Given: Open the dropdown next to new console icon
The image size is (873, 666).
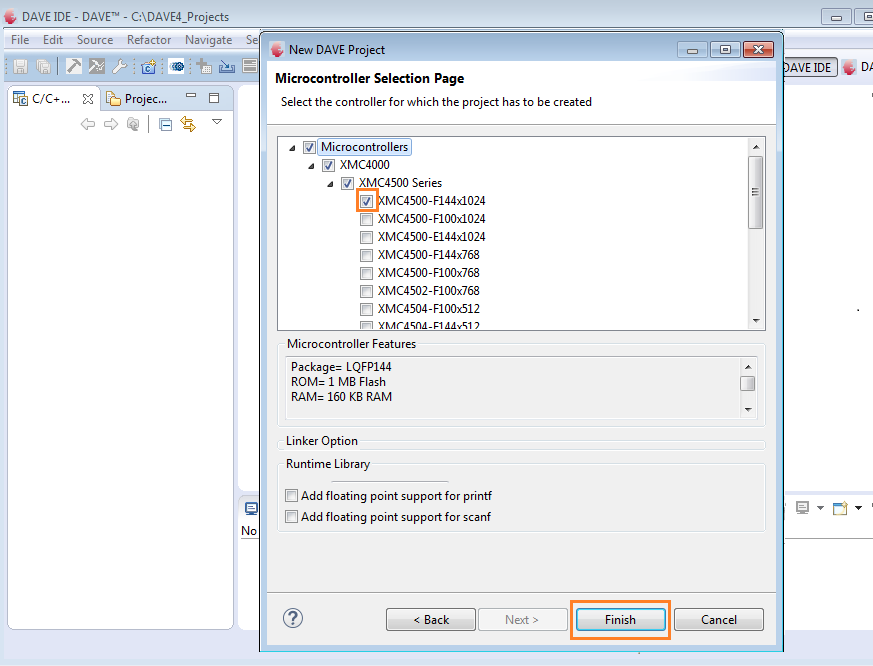Looking at the screenshot, I should 858,508.
